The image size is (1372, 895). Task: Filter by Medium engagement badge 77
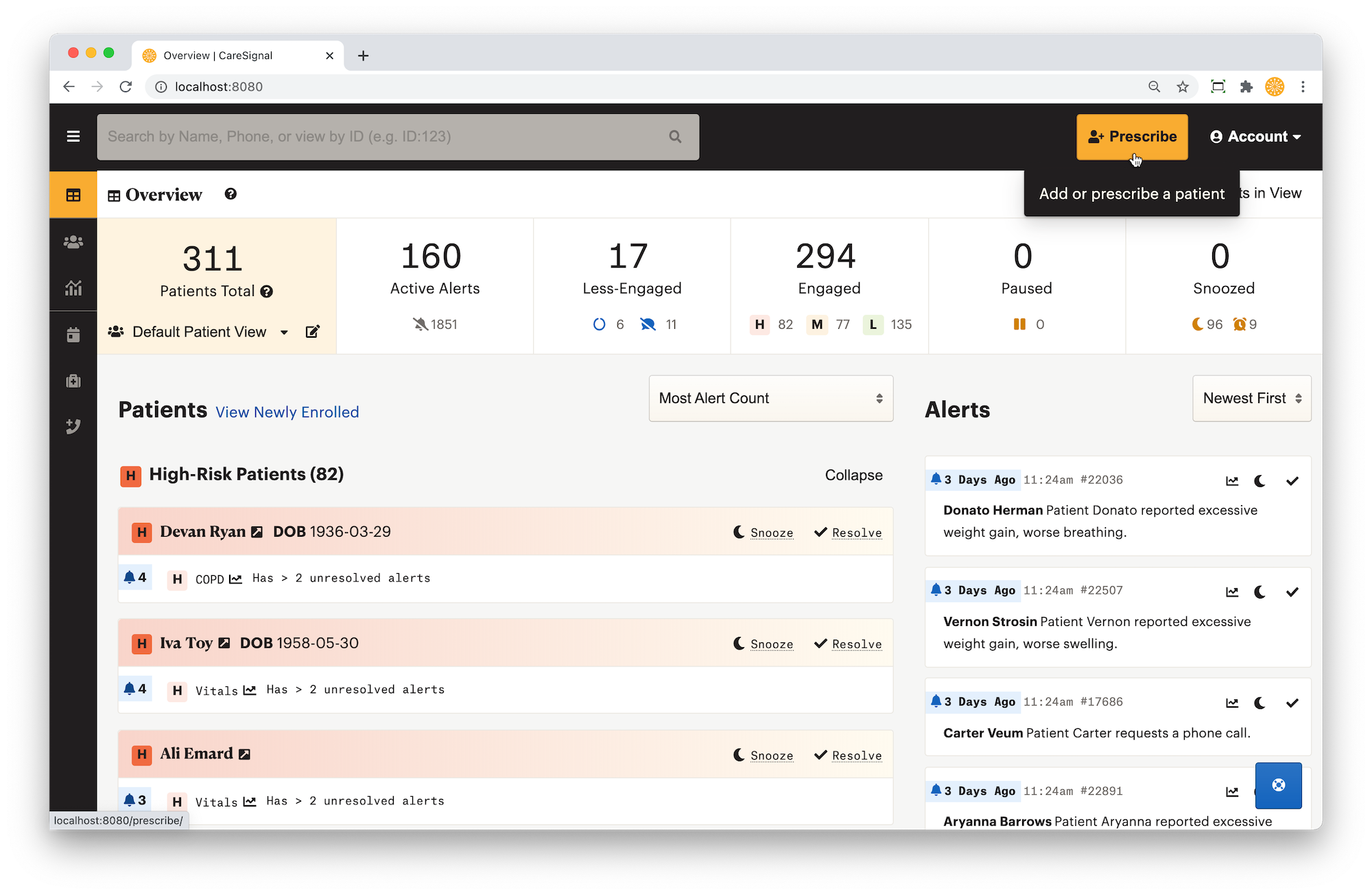pos(829,325)
